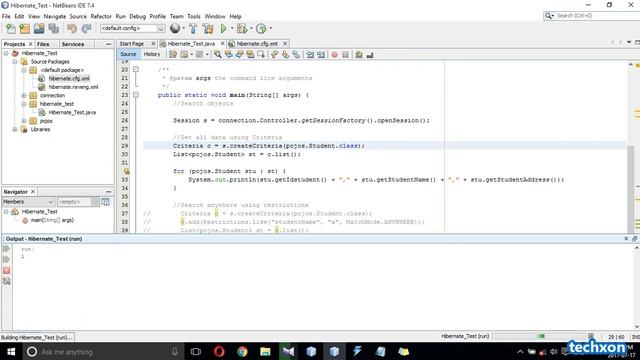Click the Output settings icon below Stop
The height and width of the screenshot is (360, 640).
7,281
